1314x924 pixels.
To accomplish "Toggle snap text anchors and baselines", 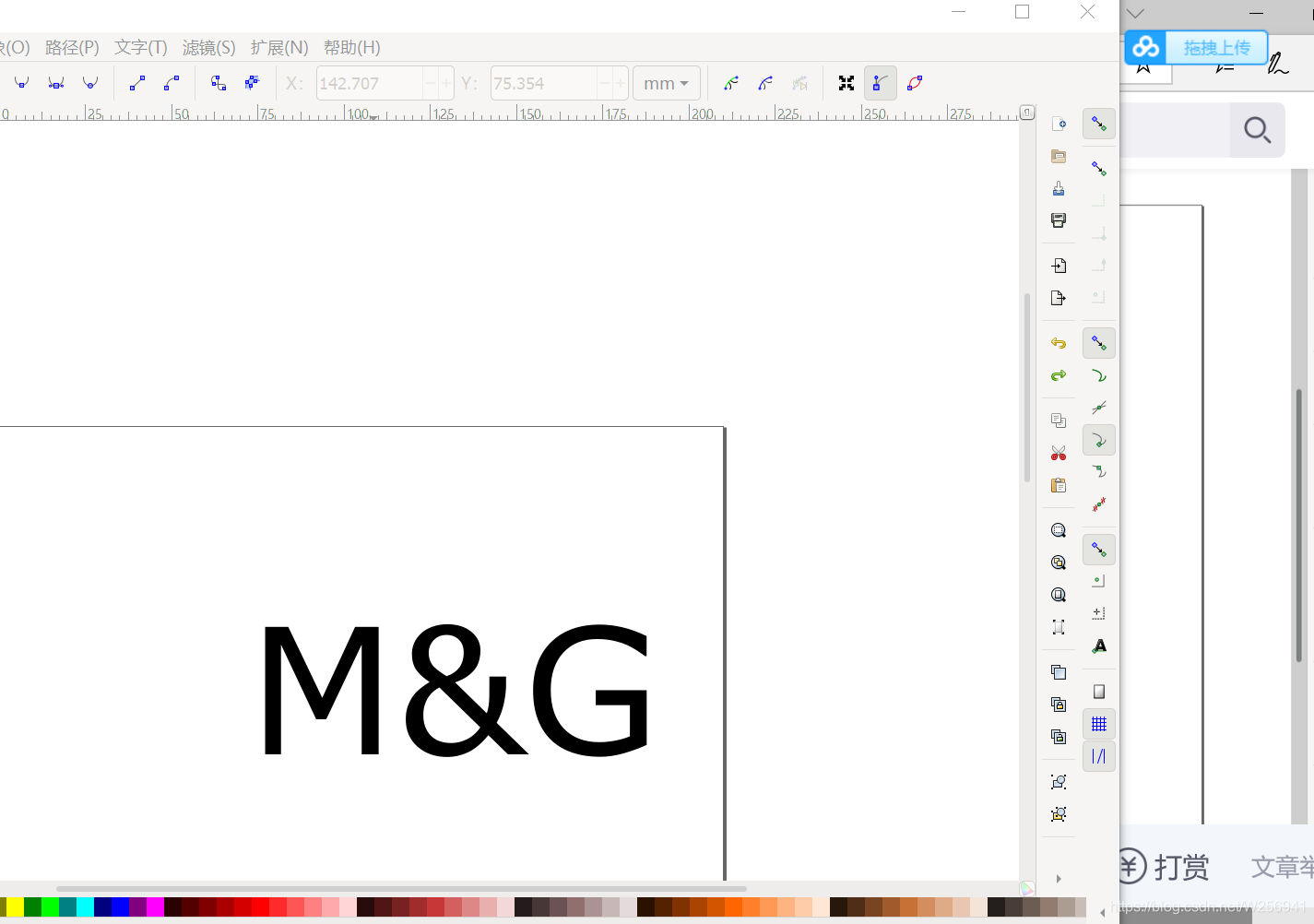I will point(1099,646).
